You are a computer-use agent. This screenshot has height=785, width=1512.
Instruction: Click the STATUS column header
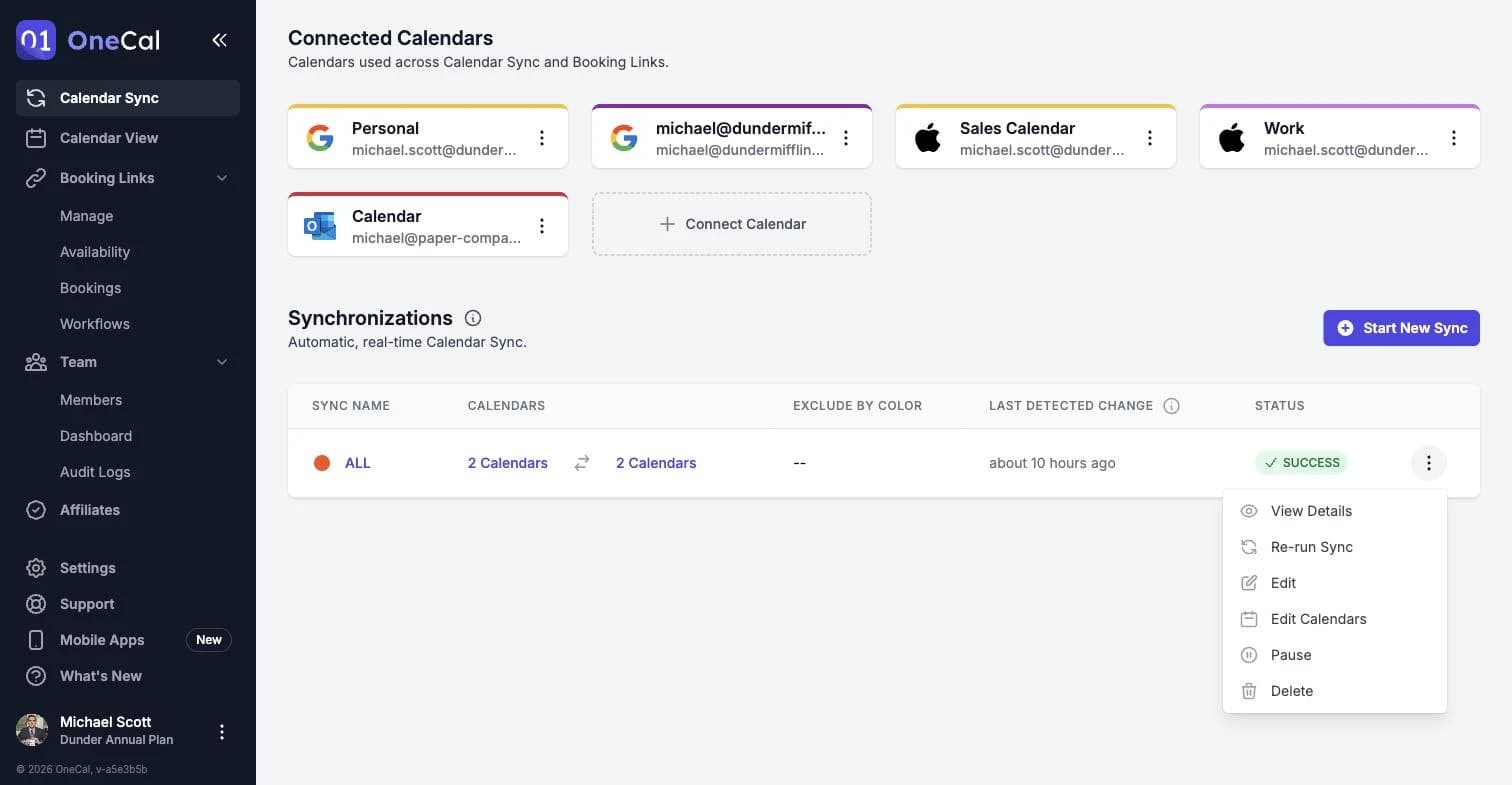click(x=1280, y=406)
